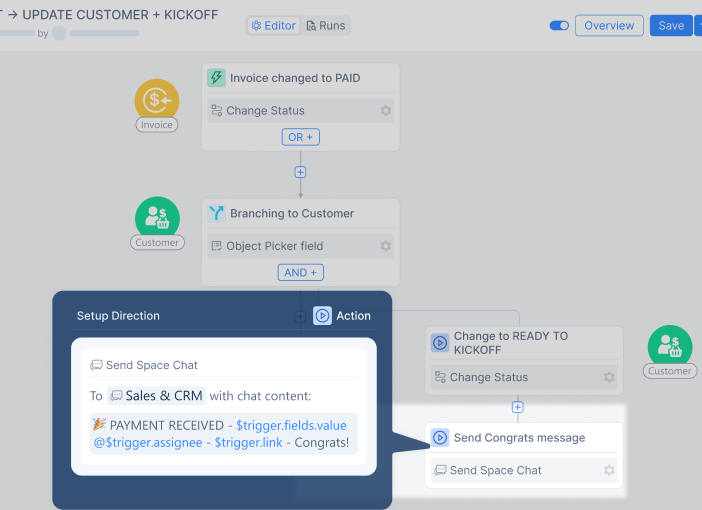This screenshot has height=510, width=702.
Task: Open gear on READY TO KICKOFF status
Action: point(609,378)
